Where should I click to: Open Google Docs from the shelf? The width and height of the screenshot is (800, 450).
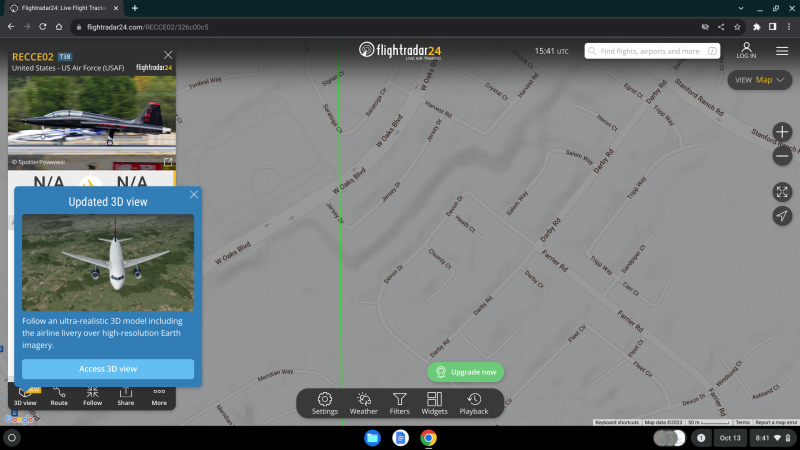click(401, 438)
